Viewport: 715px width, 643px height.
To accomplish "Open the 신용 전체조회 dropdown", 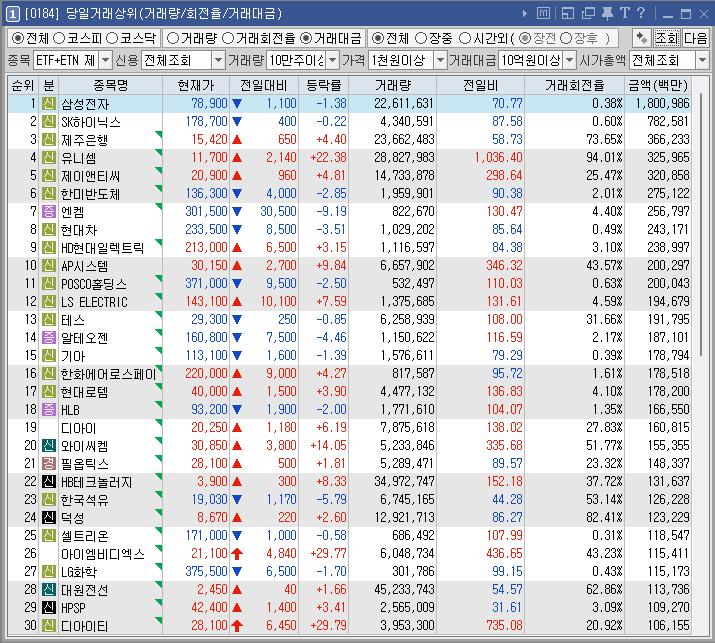I will pyautogui.click(x=218, y=60).
